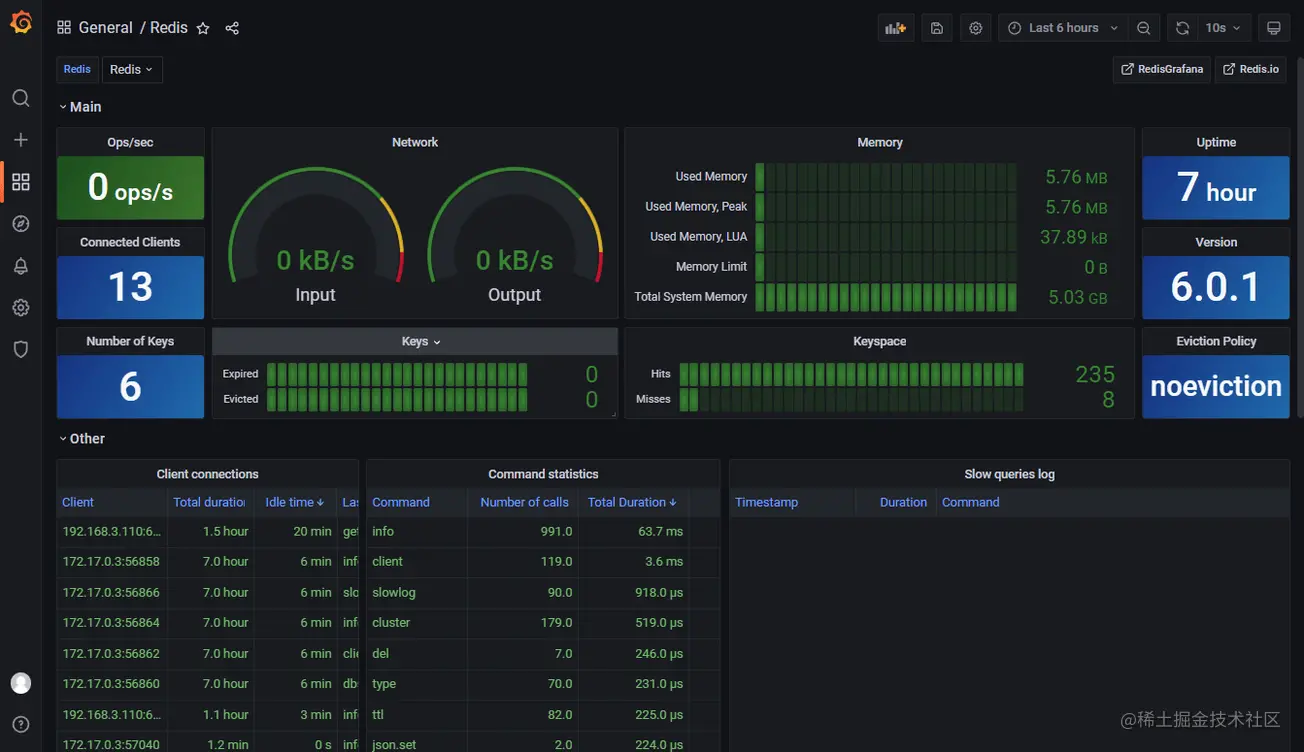
Task: Refresh the dashboard now
Action: click(1182, 28)
